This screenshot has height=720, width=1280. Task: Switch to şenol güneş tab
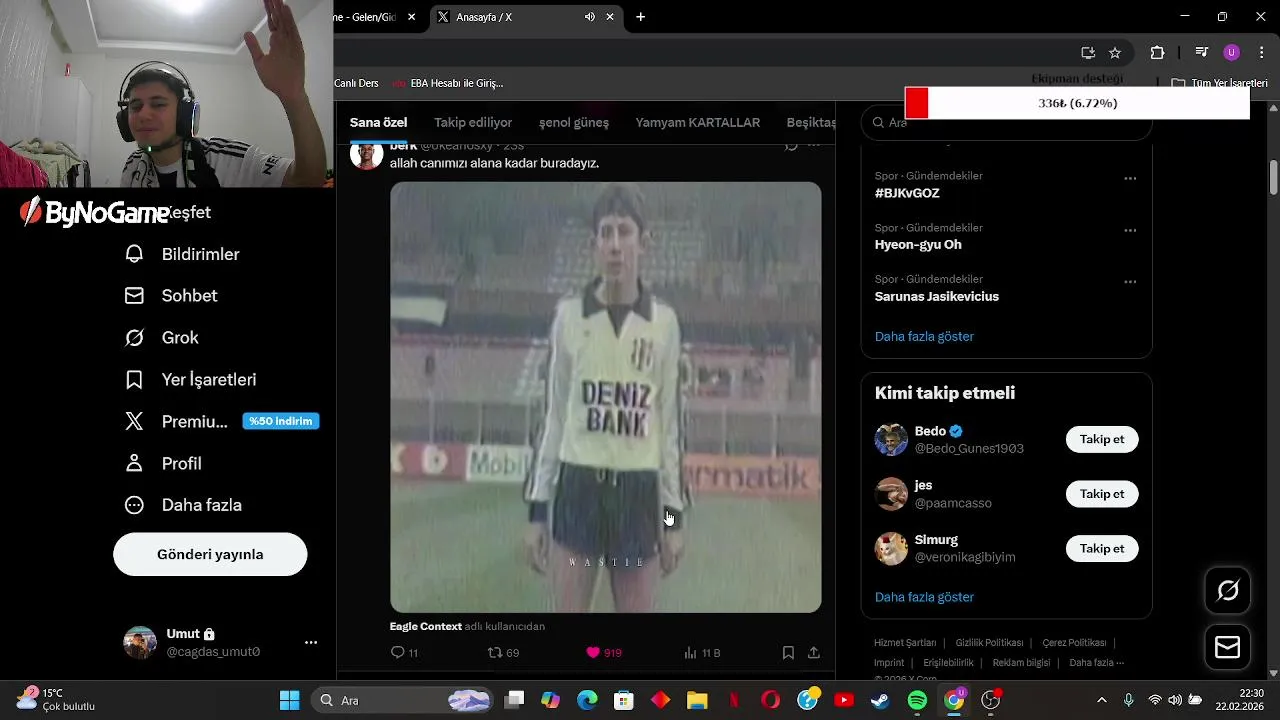click(574, 123)
